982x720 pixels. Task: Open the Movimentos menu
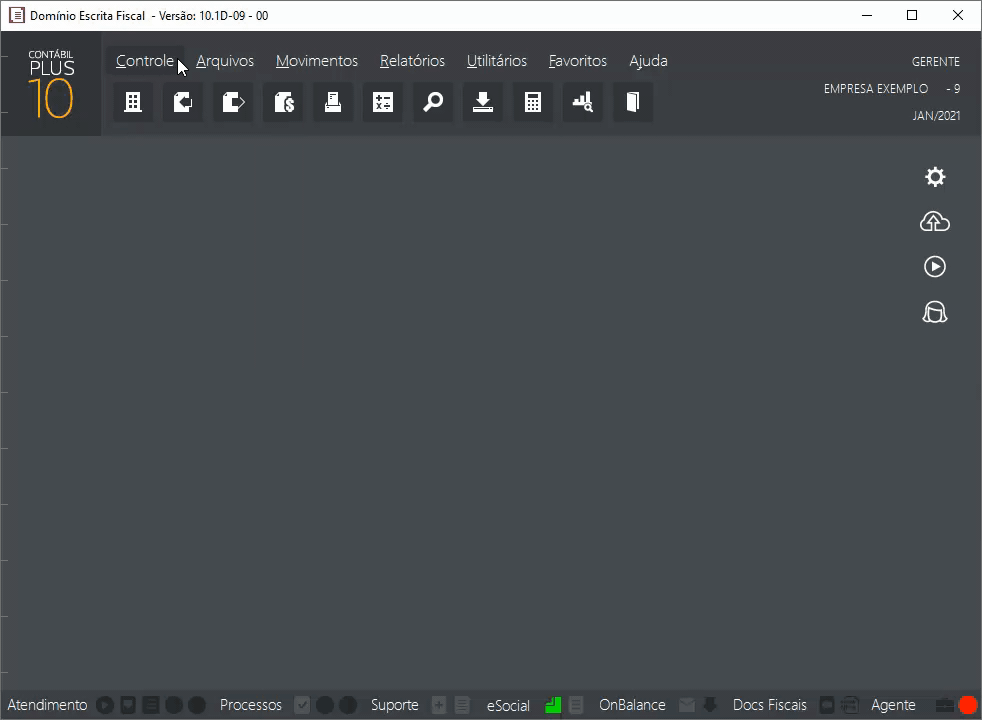click(x=317, y=61)
